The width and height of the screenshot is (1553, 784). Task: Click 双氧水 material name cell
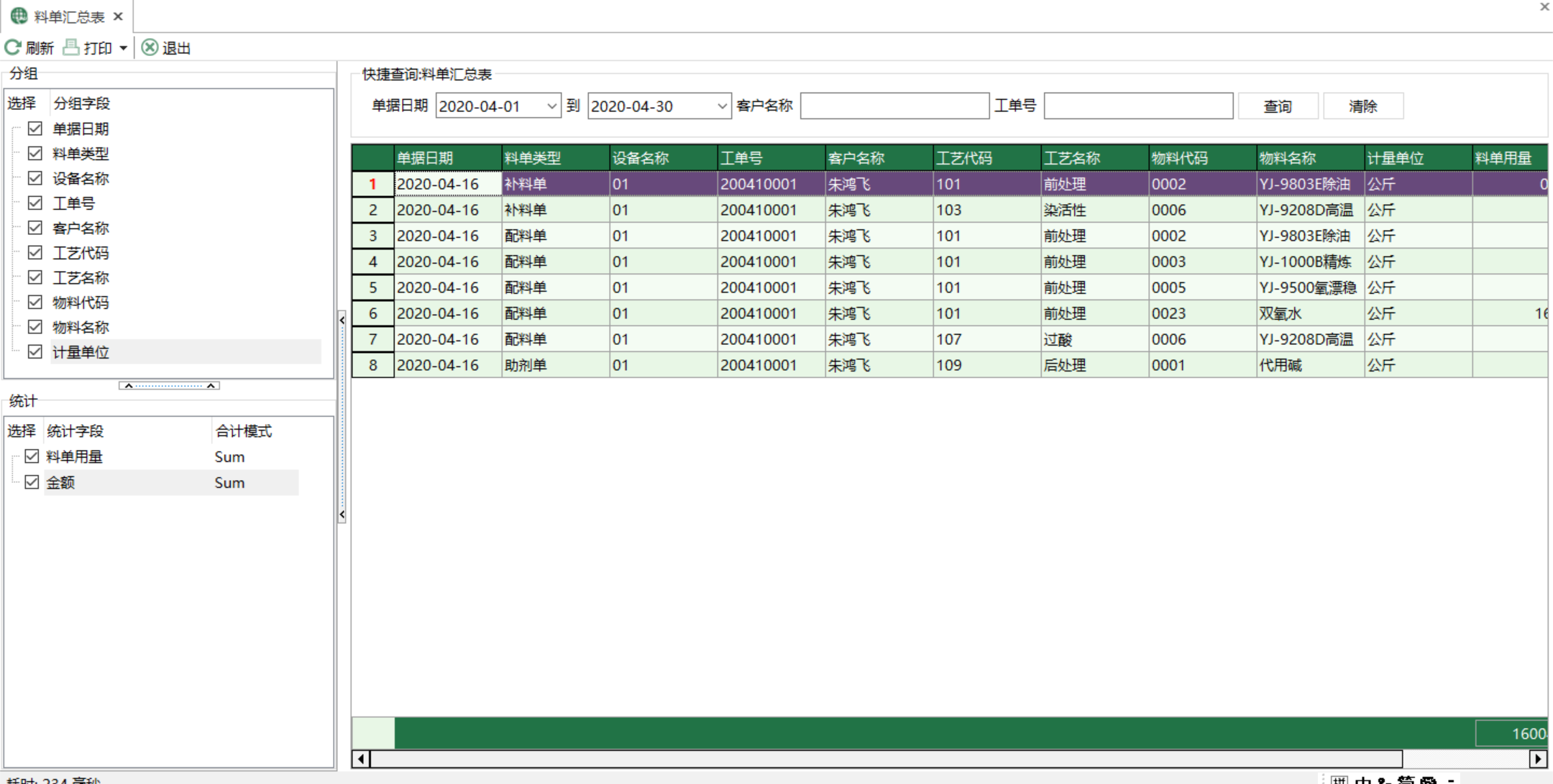point(1310,313)
